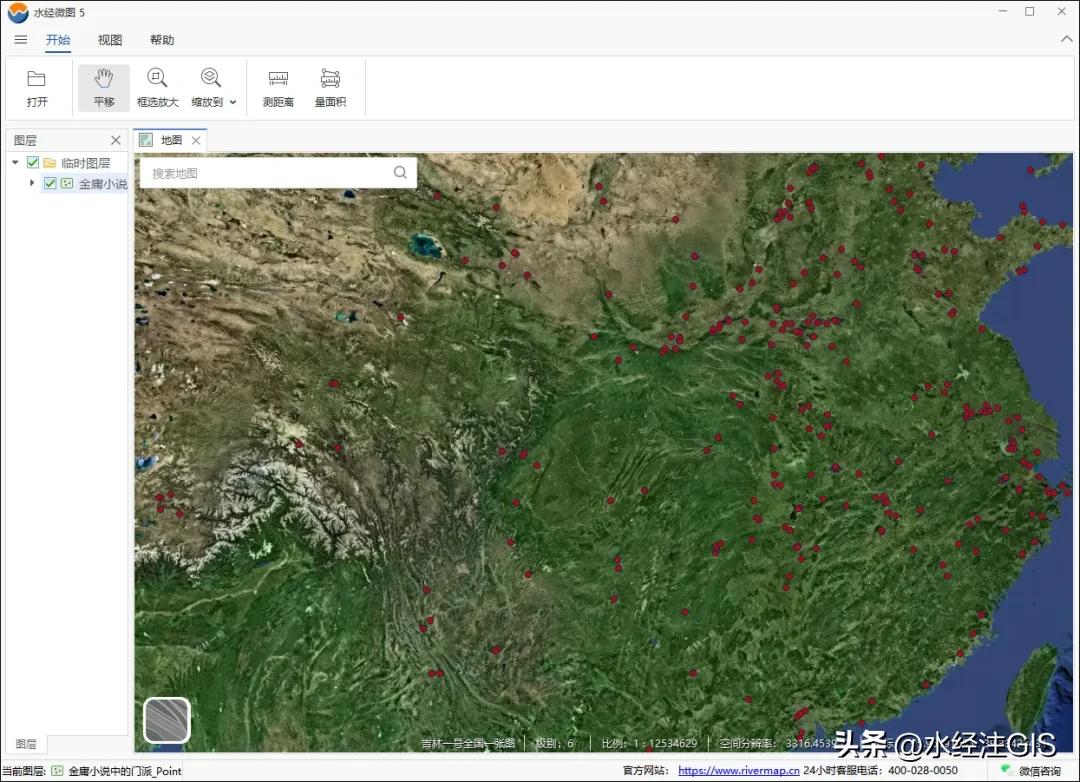Collapse the ribbon with the chevron
This screenshot has width=1080, height=782.
coord(1065,40)
